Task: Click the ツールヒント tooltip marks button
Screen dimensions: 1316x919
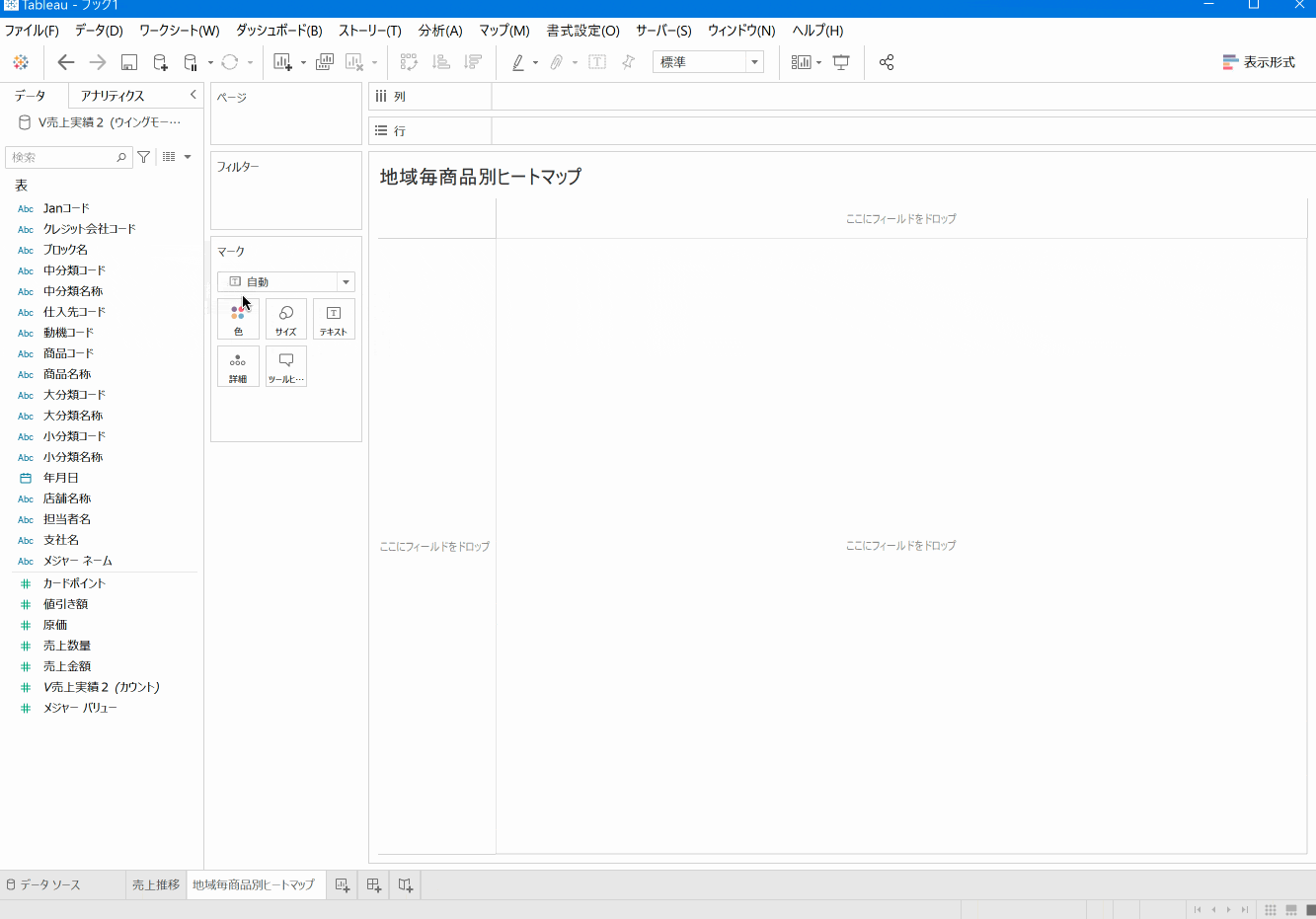Action: pos(286,366)
